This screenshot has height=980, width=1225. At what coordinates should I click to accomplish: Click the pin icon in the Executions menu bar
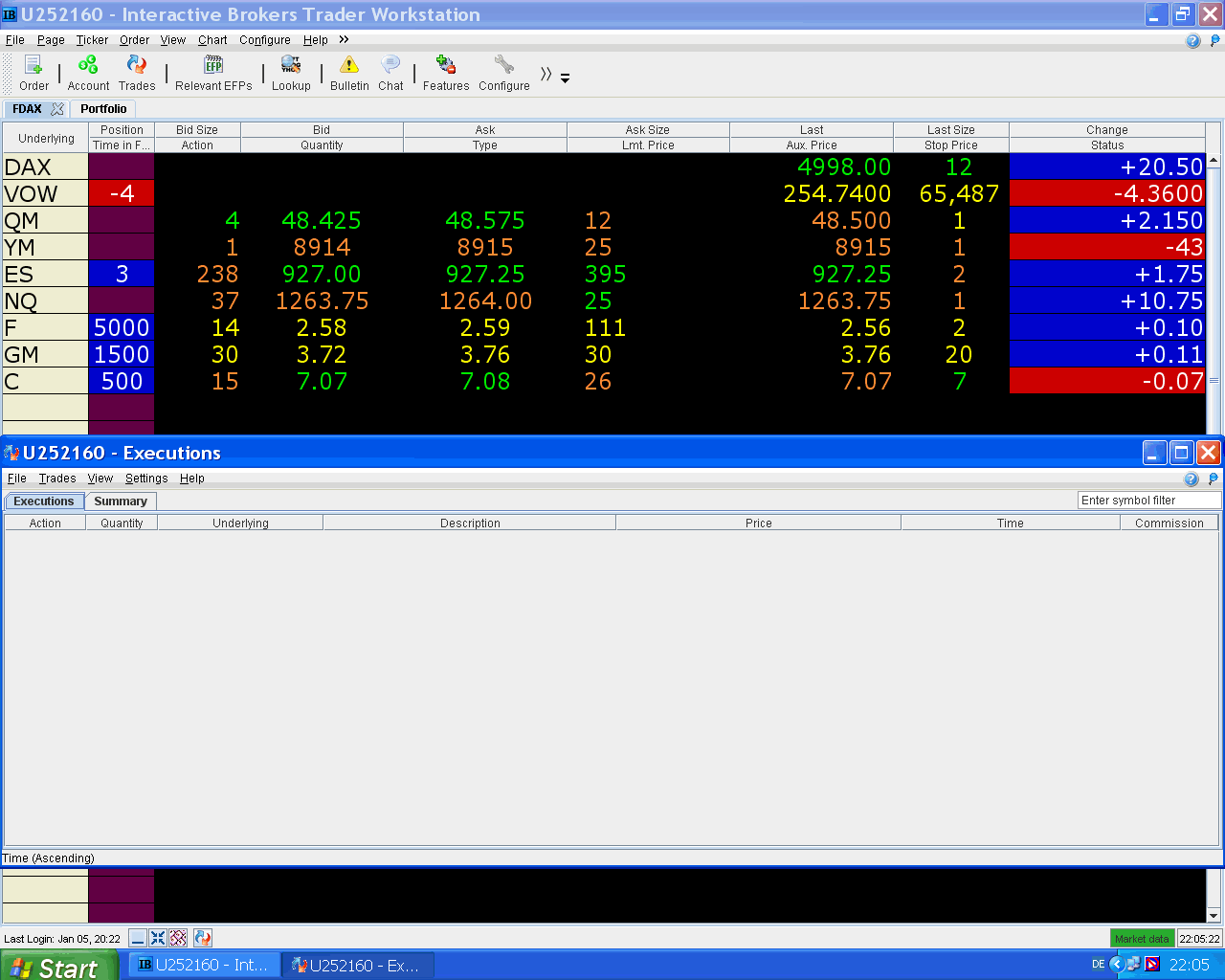(1214, 479)
